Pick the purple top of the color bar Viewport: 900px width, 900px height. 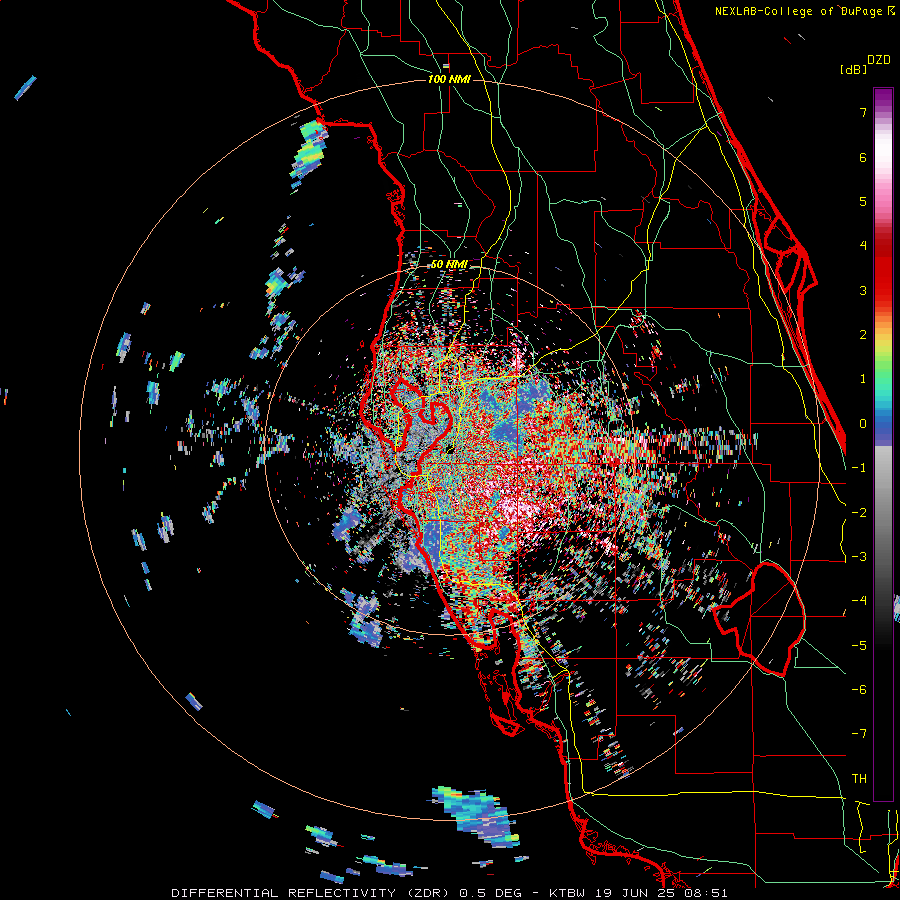[x=883, y=98]
